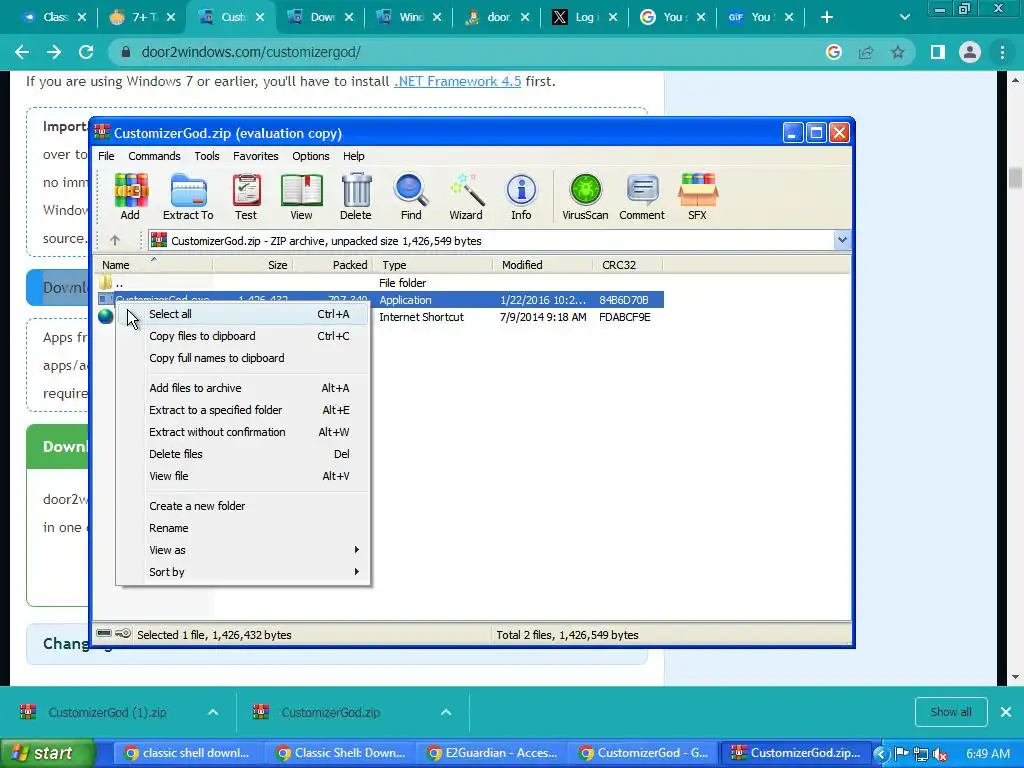Click the browser Back arrow
The image size is (1024, 768).
click(x=22, y=52)
